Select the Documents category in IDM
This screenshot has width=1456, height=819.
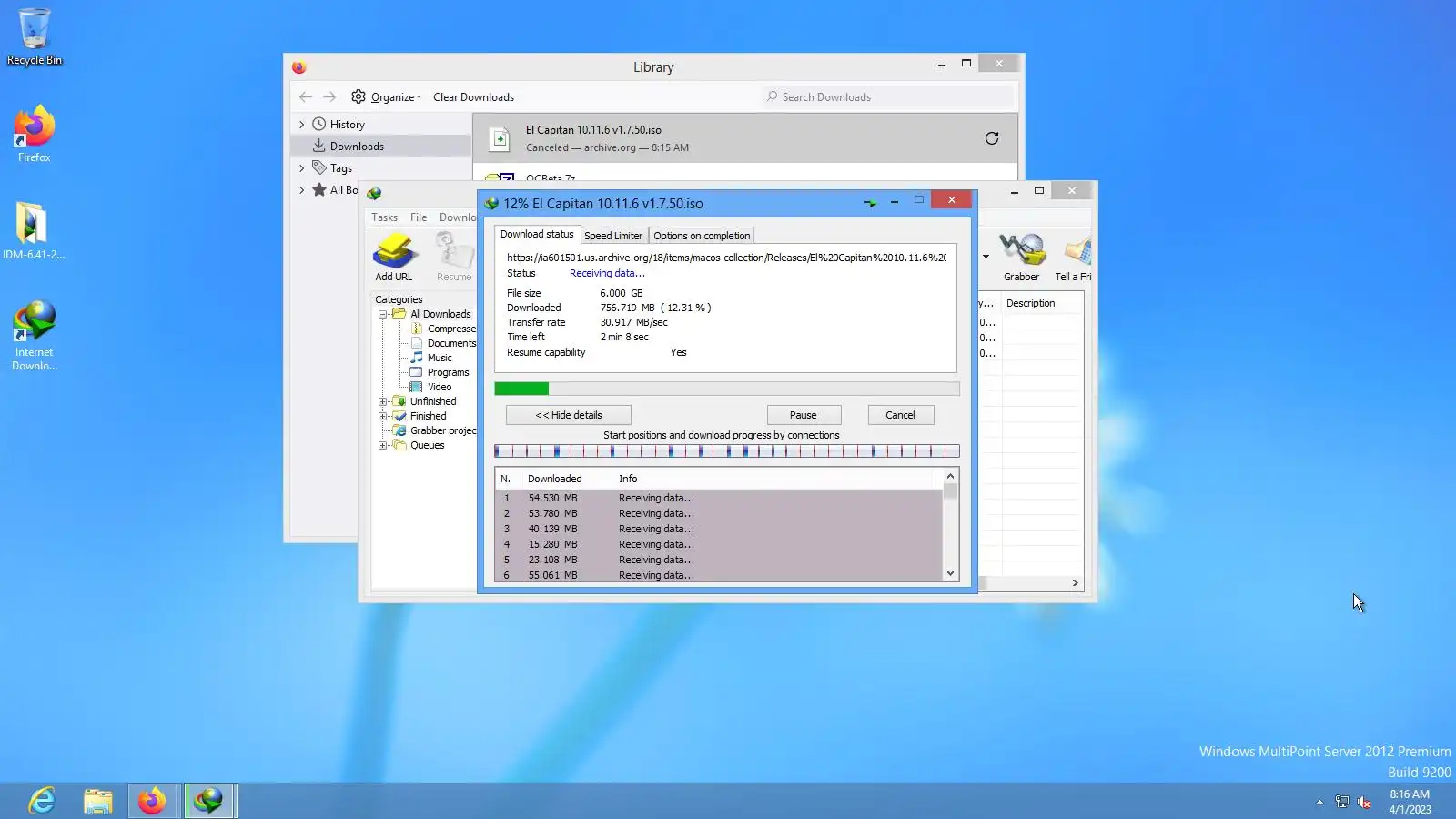pyautogui.click(x=443, y=343)
